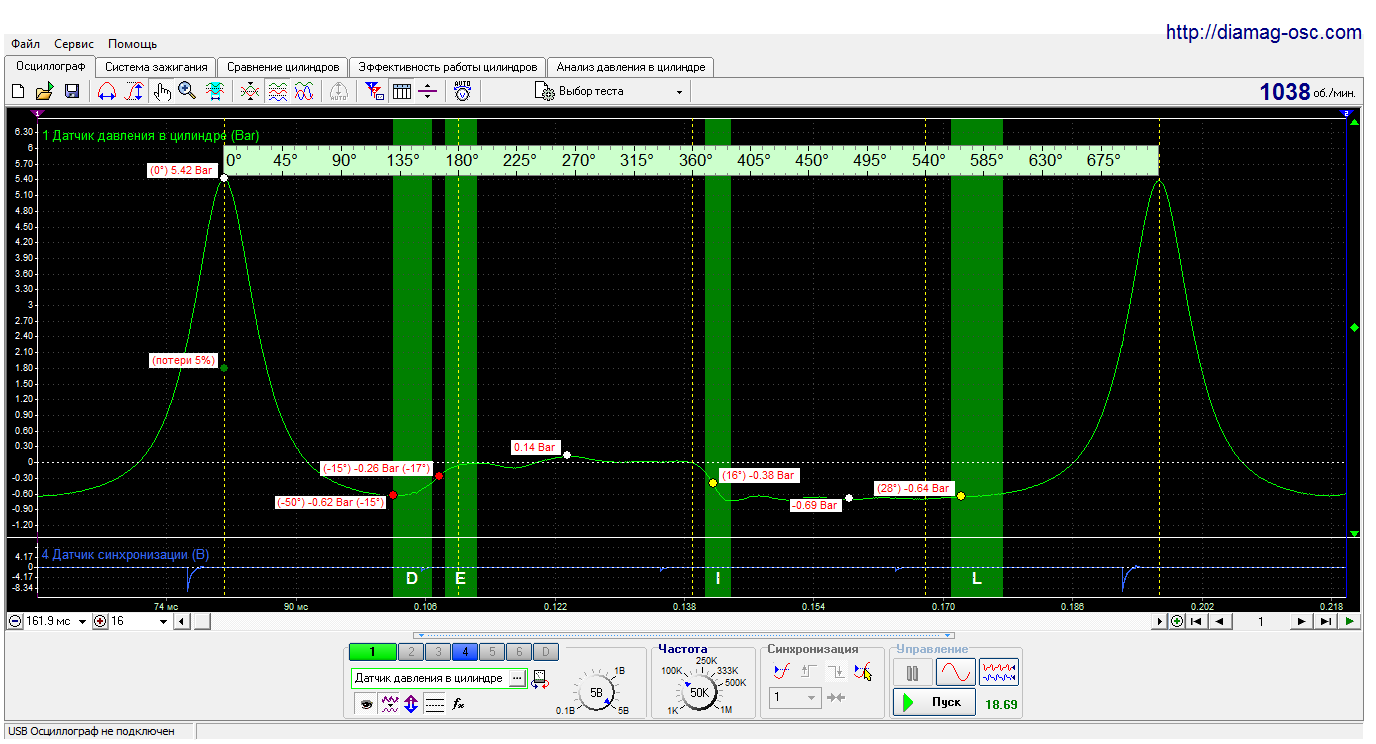The height and width of the screenshot is (744, 1376).
Task: Click the grayed AUTO scale icon
Action: 338,91
